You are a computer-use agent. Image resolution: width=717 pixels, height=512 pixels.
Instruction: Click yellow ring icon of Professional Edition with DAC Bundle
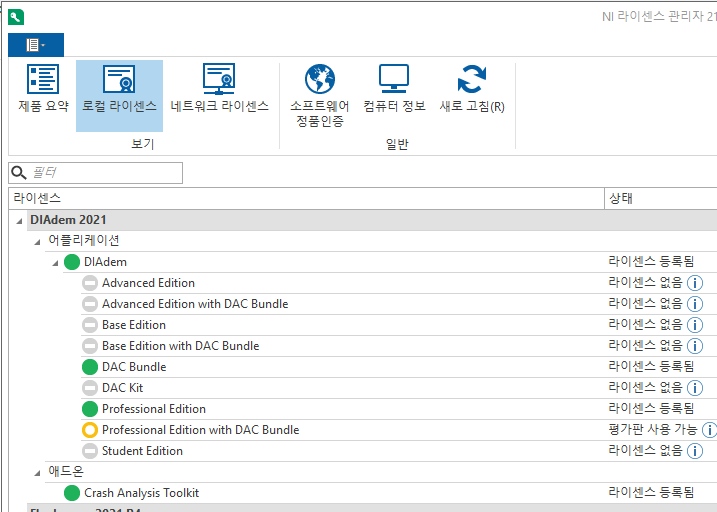90,430
